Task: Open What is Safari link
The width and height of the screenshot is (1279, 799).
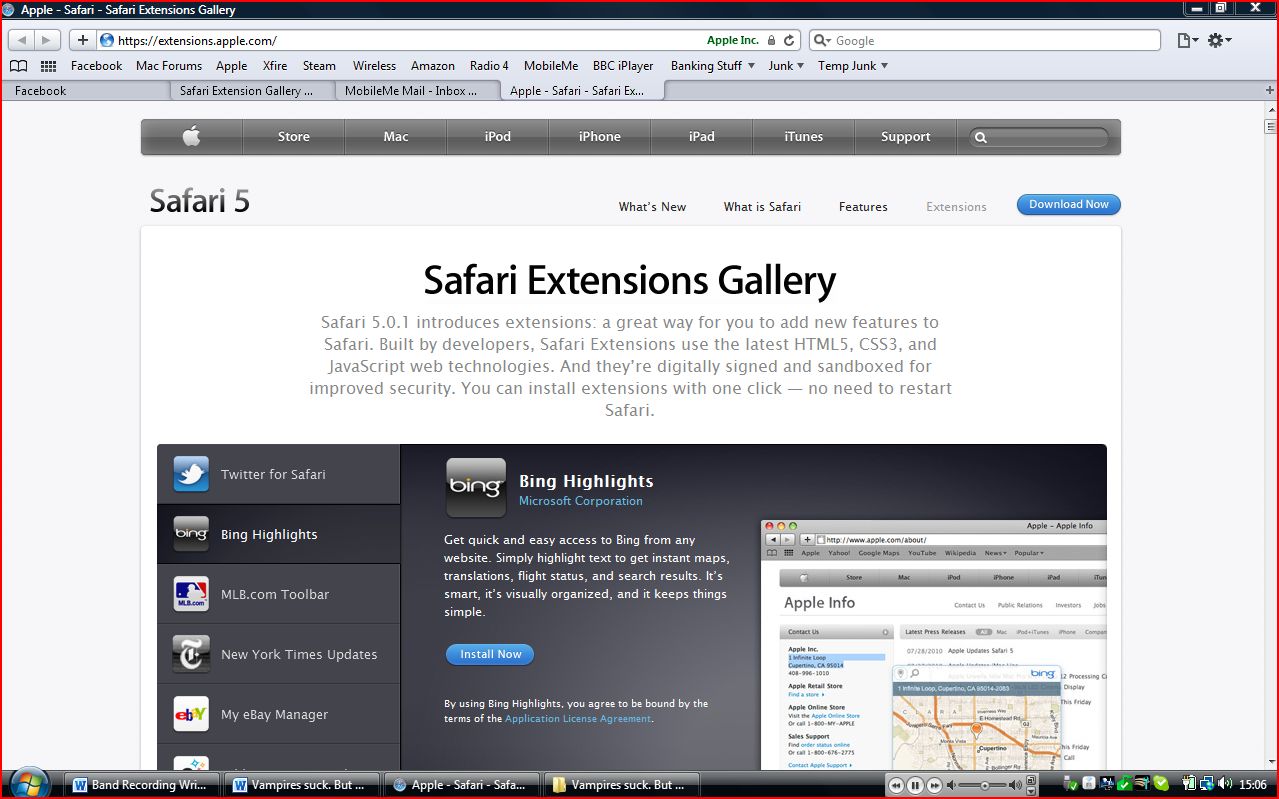Action: [762, 207]
